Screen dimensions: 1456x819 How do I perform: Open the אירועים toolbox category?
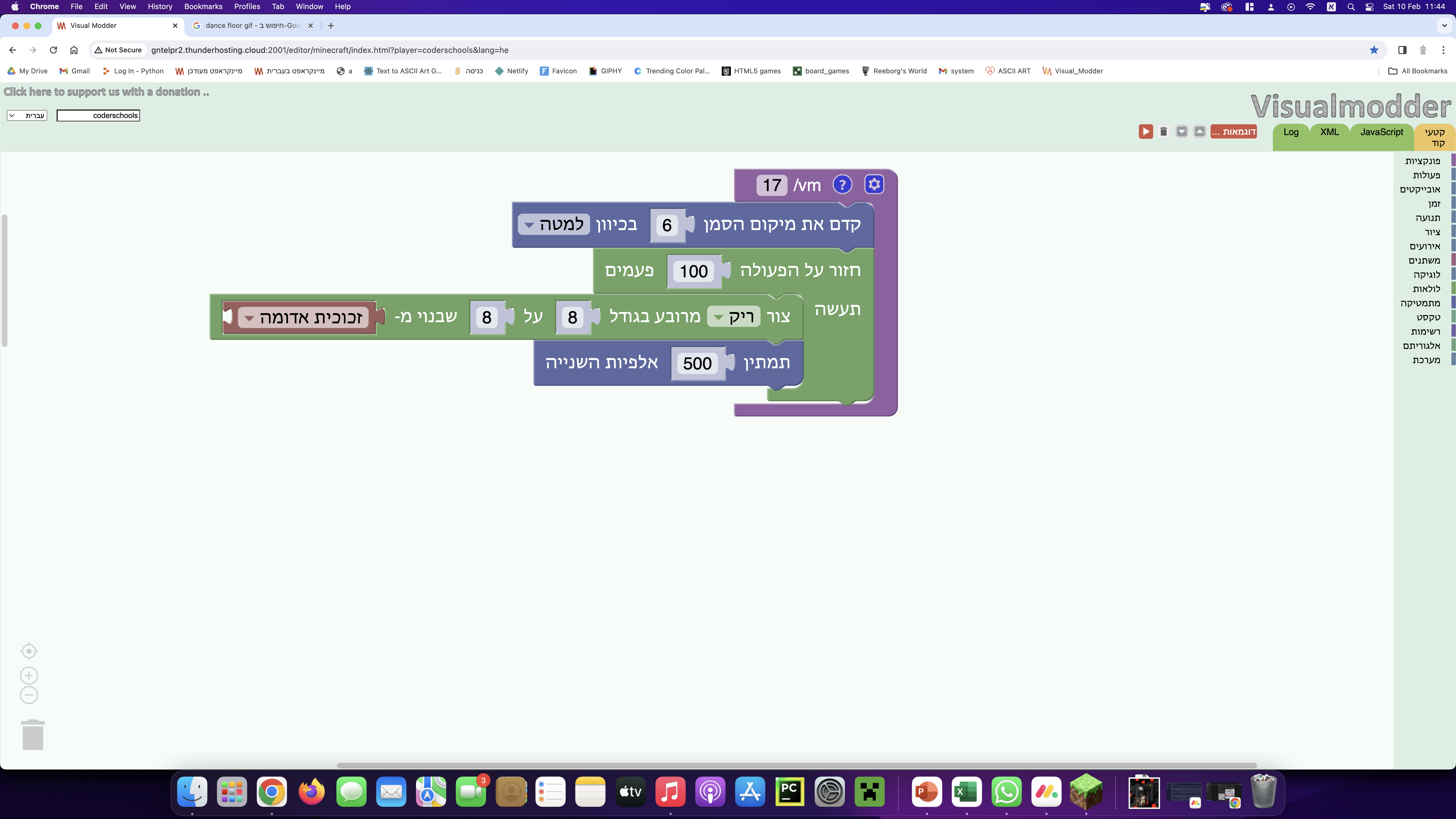click(1425, 246)
